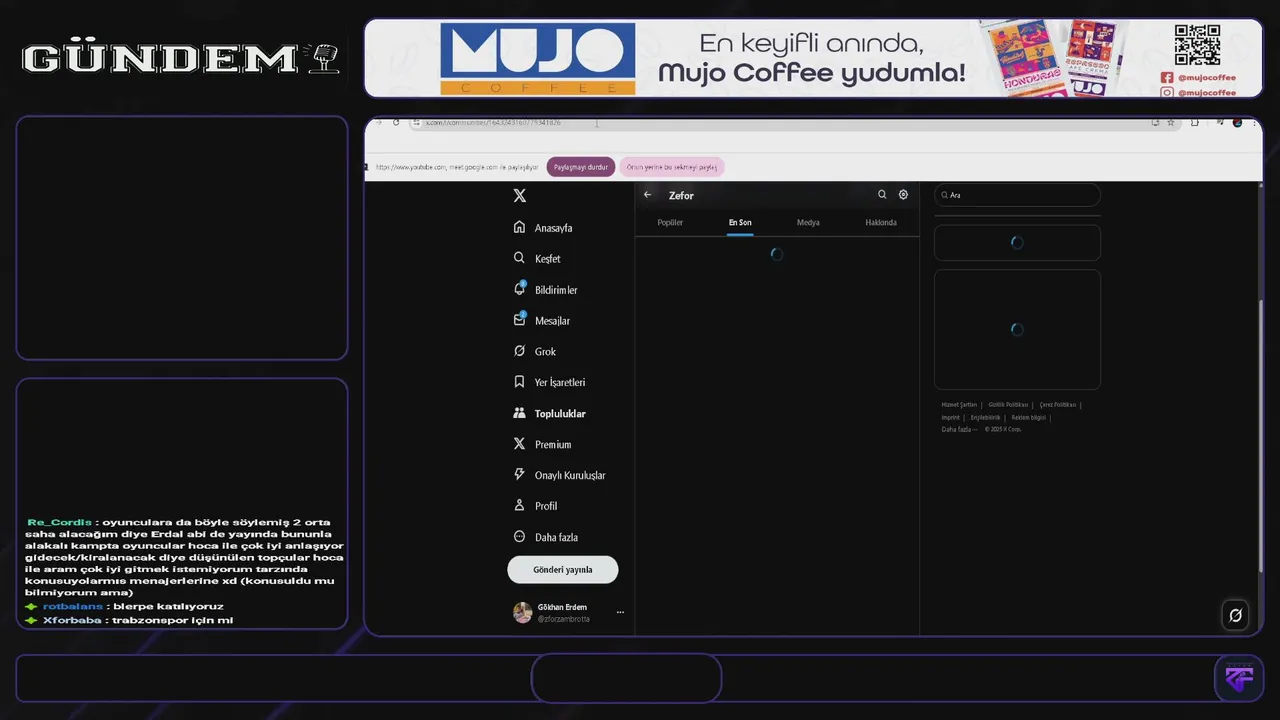Open Topluluklar people icon

519,413
